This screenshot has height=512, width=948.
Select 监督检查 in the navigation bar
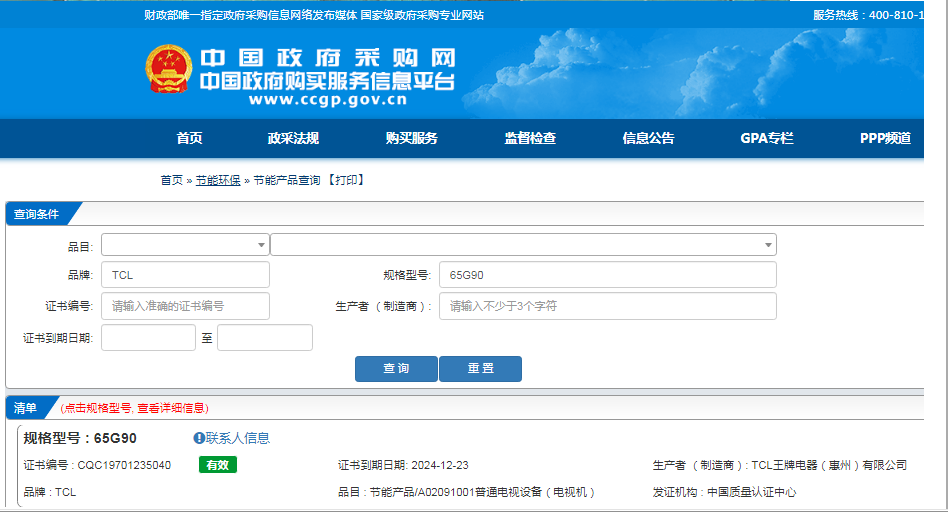click(530, 138)
